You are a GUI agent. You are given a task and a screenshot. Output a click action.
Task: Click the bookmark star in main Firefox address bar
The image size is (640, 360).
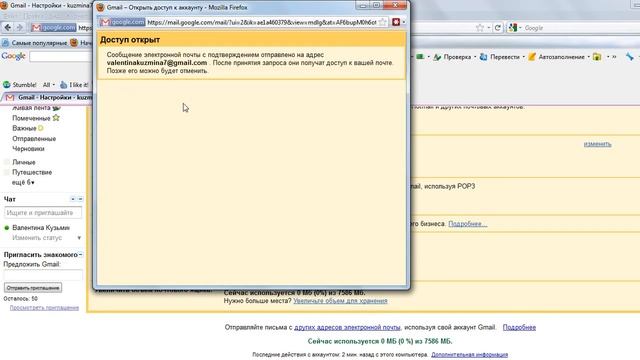tap(480, 28)
